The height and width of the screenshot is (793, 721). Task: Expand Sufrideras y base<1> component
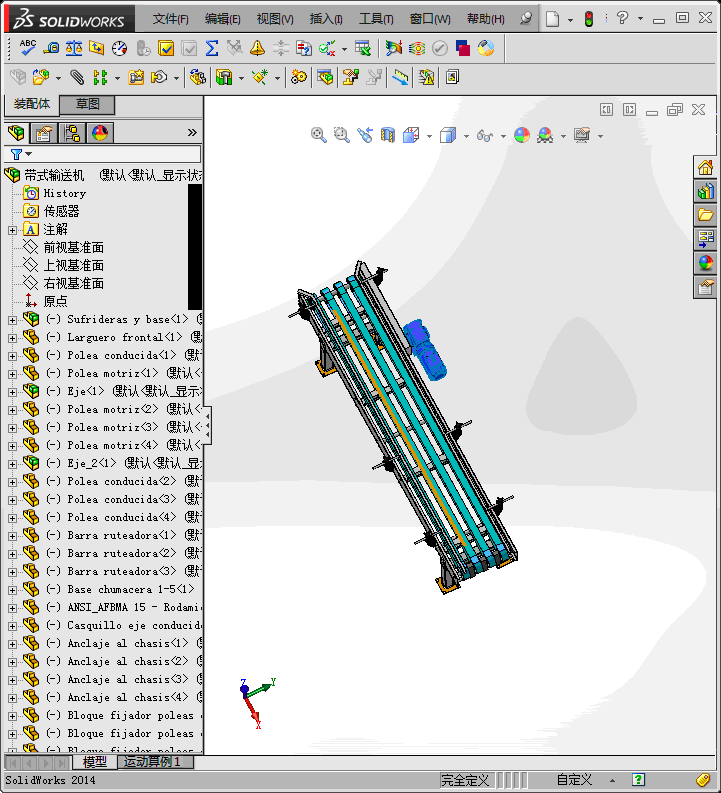[x=13, y=320]
